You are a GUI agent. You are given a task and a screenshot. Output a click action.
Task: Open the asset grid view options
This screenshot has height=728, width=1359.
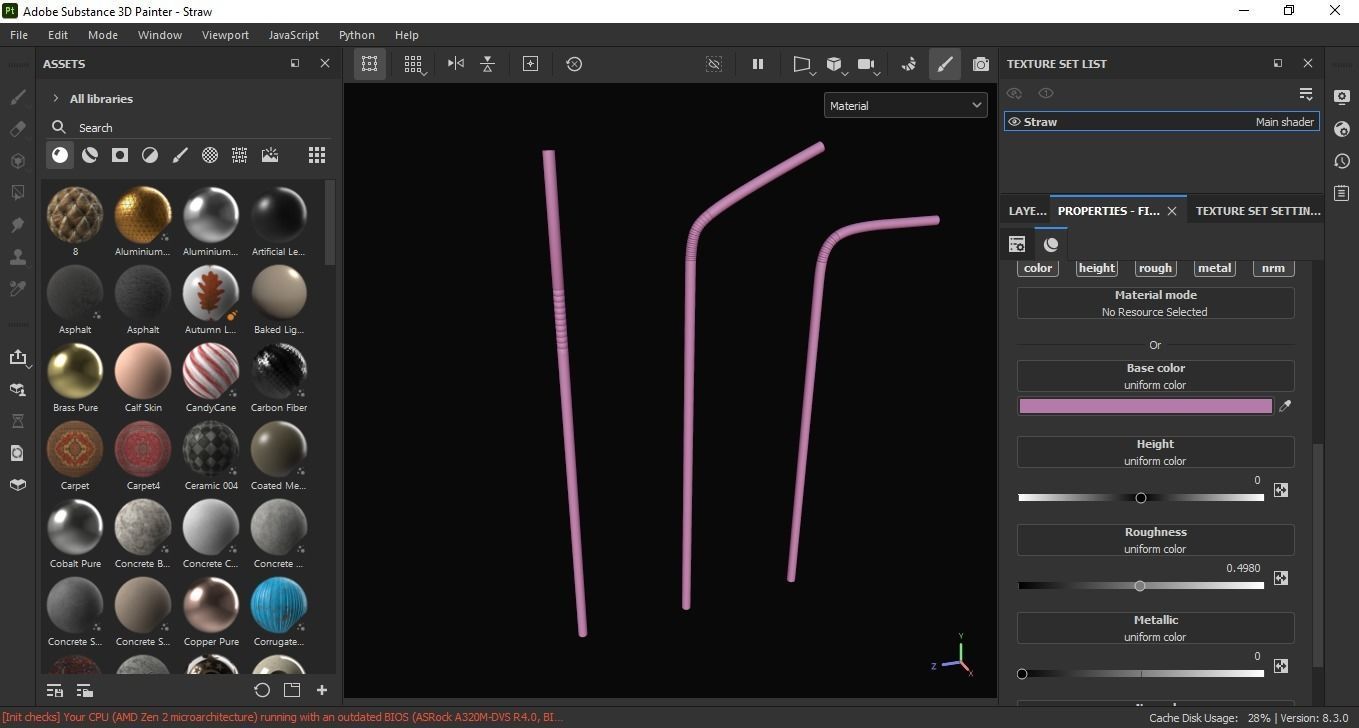(x=317, y=155)
